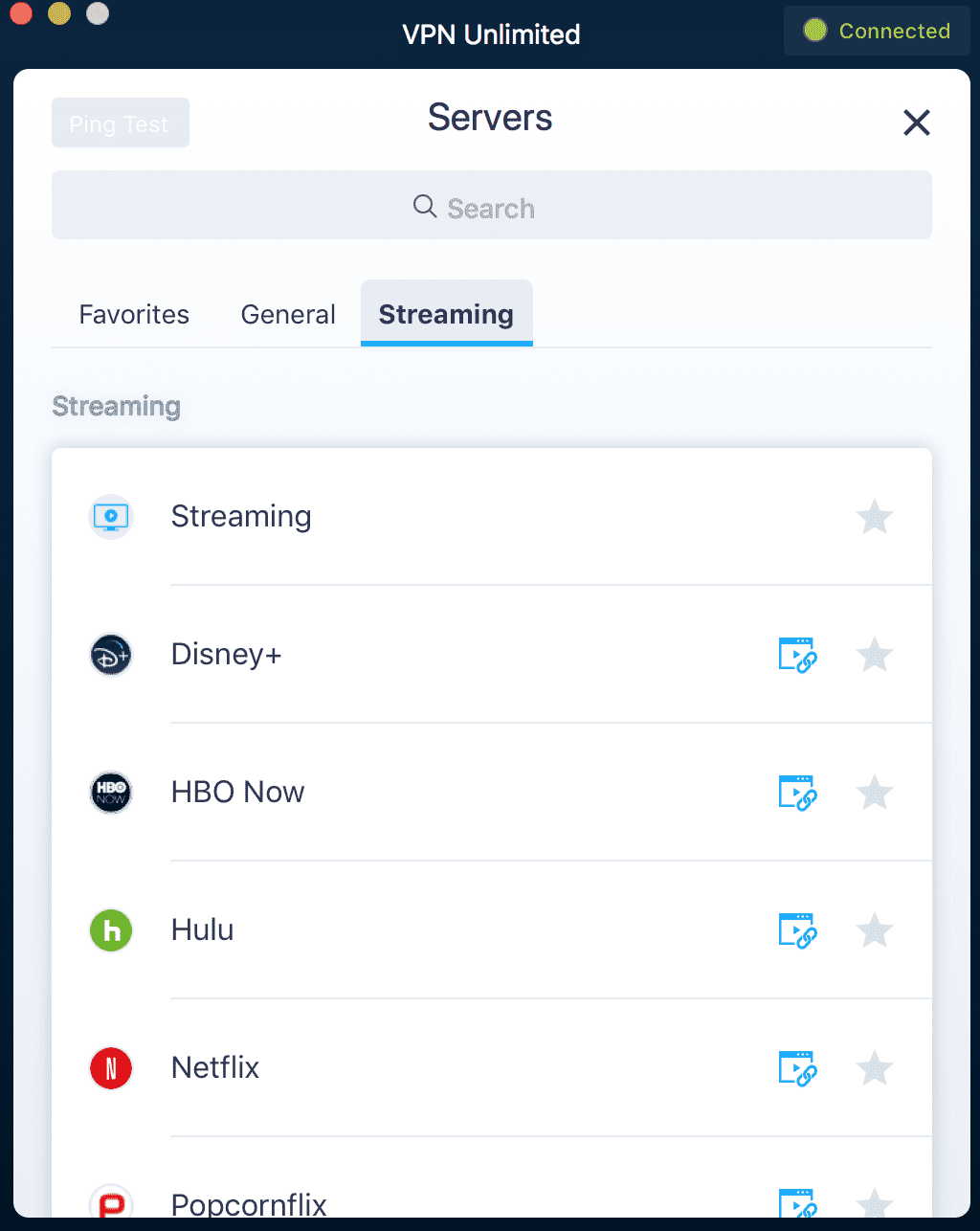Viewport: 980px width, 1231px height.
Task: Open the Netflix streaming link icon
Action: [x=797, y=1068]
